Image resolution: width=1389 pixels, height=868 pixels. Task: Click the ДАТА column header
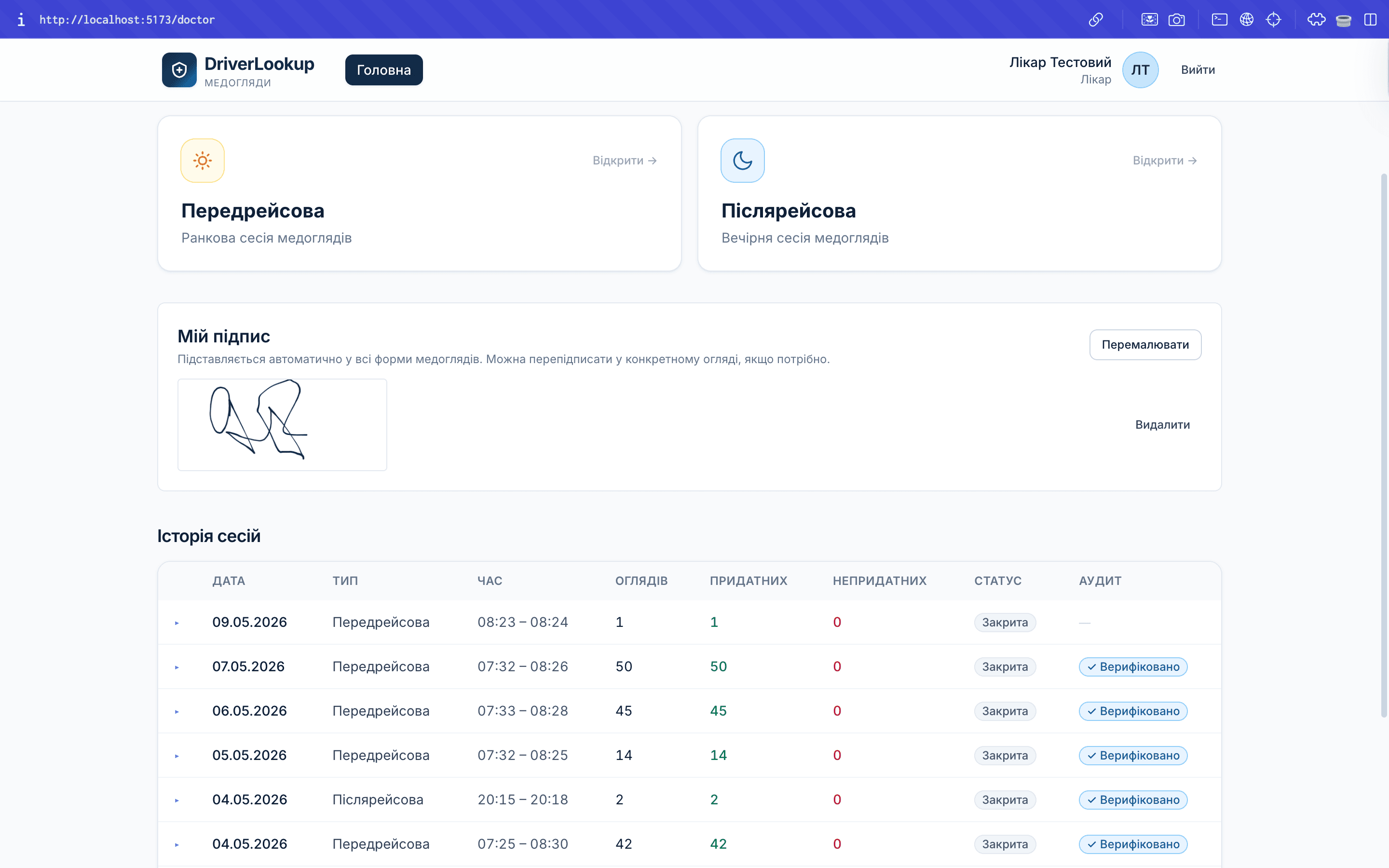(229, 581)
